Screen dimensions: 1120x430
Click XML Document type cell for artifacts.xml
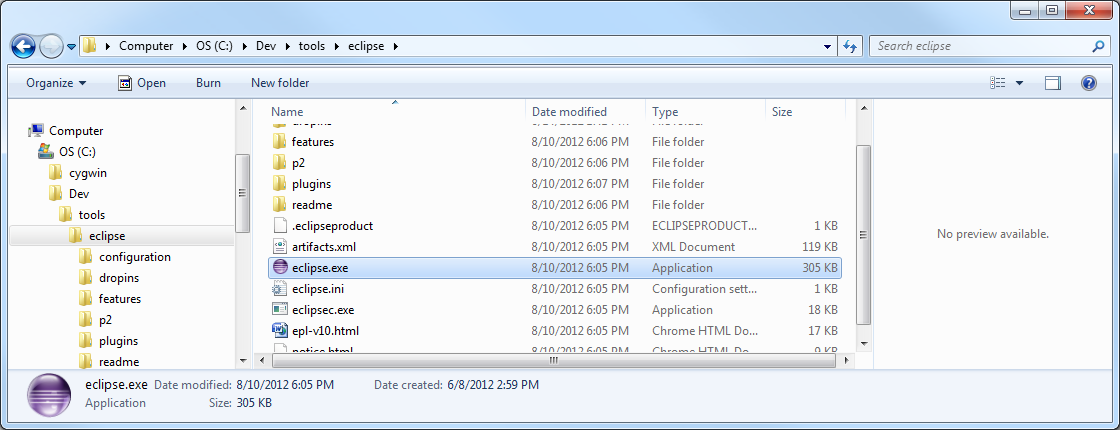pos(694,246)
